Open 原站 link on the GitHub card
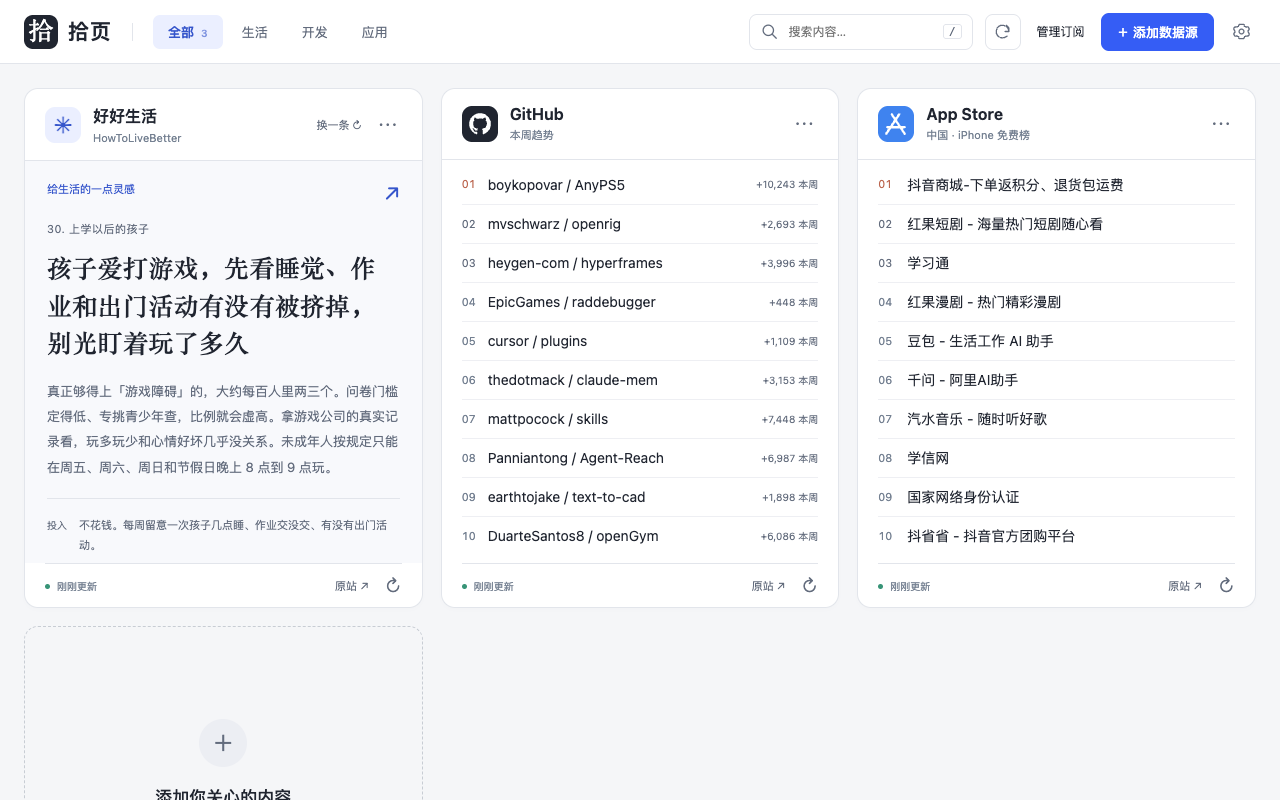This screenshot has height=800, width=1280. 768,586
